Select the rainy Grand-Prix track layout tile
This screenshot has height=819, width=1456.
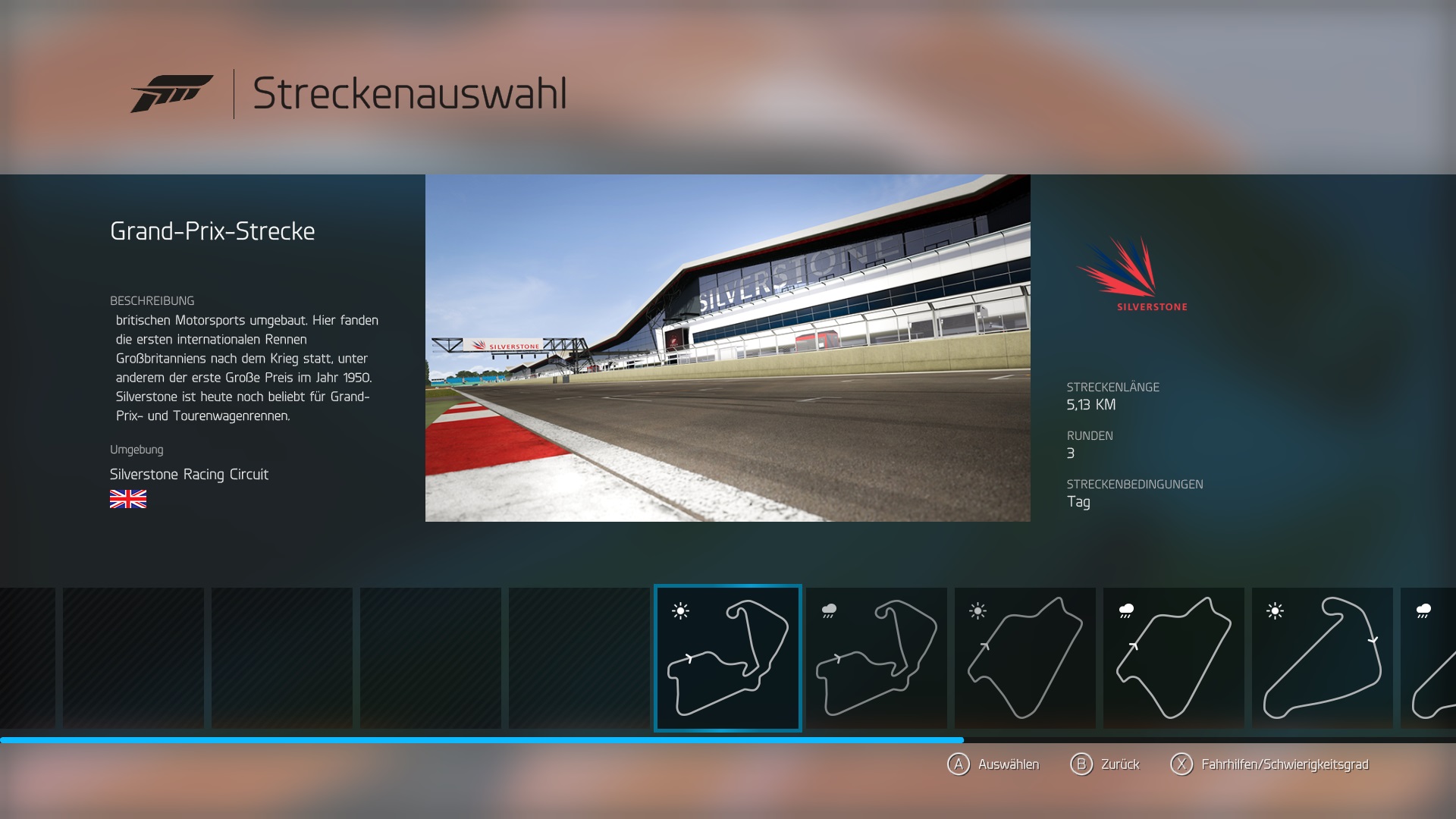click(x=877, y=658)
